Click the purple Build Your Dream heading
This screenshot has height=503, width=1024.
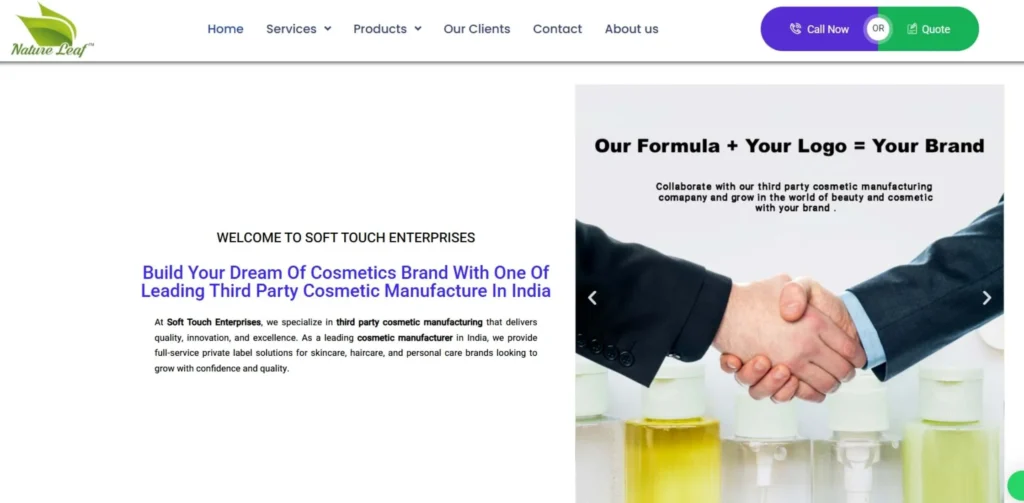[x=346, y=282]
